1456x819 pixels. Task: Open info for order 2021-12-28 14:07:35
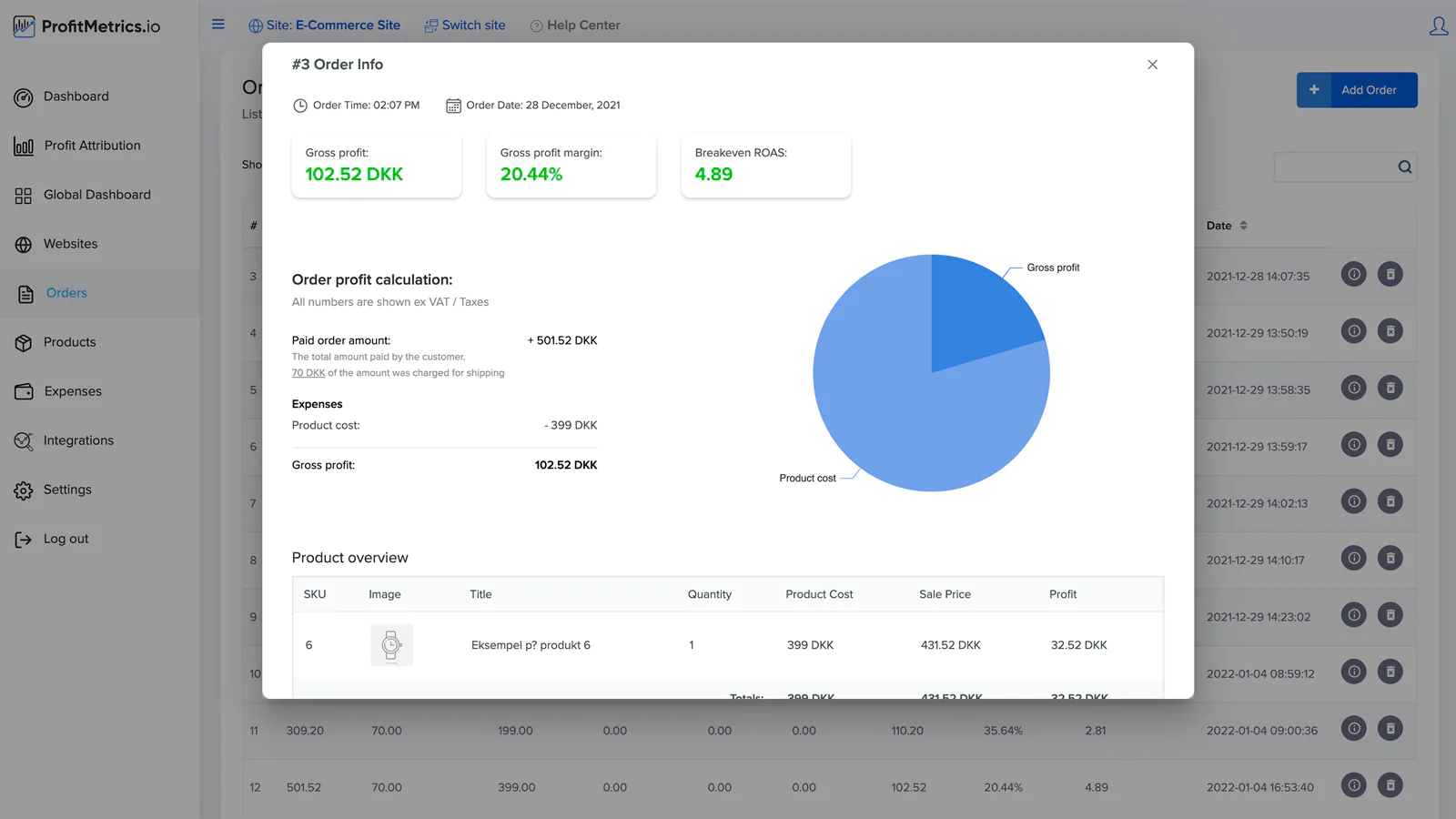coord(1354,274)
